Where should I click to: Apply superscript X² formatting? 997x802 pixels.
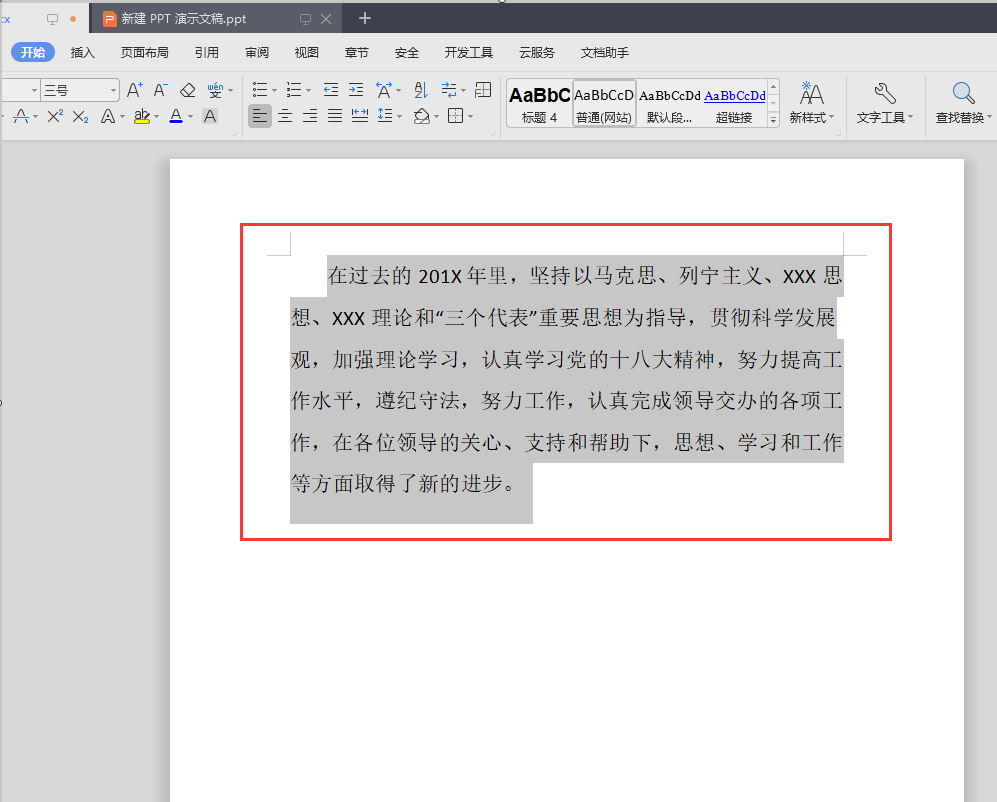coord(55,116)
